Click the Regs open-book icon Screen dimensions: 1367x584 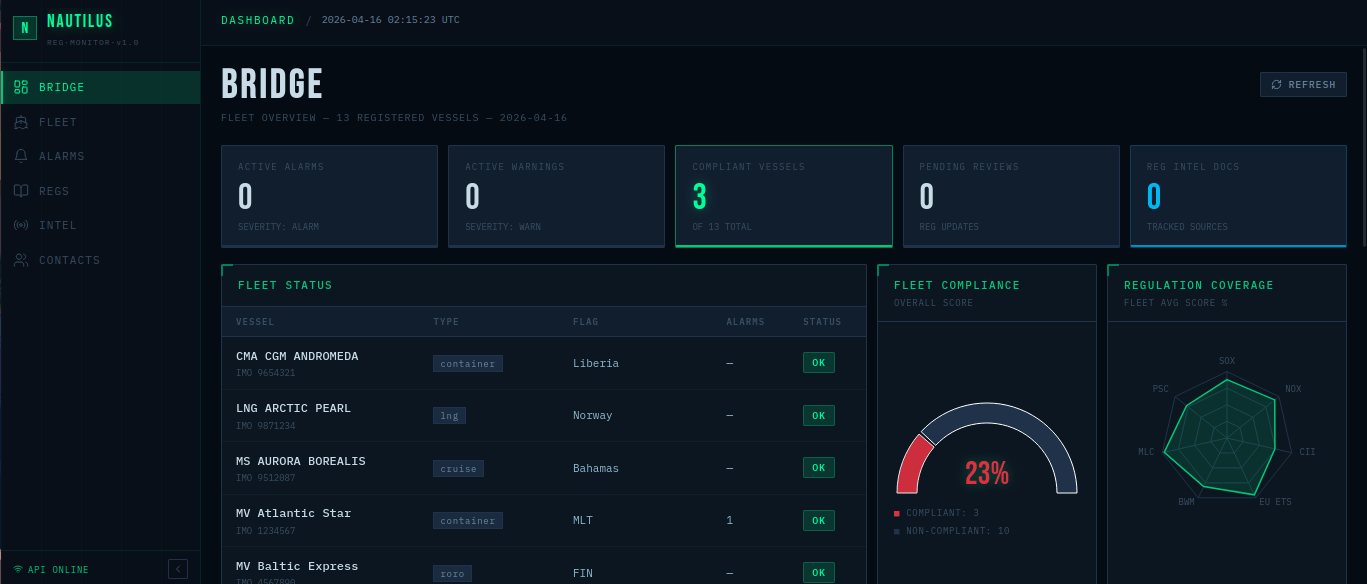click(21, 191)
